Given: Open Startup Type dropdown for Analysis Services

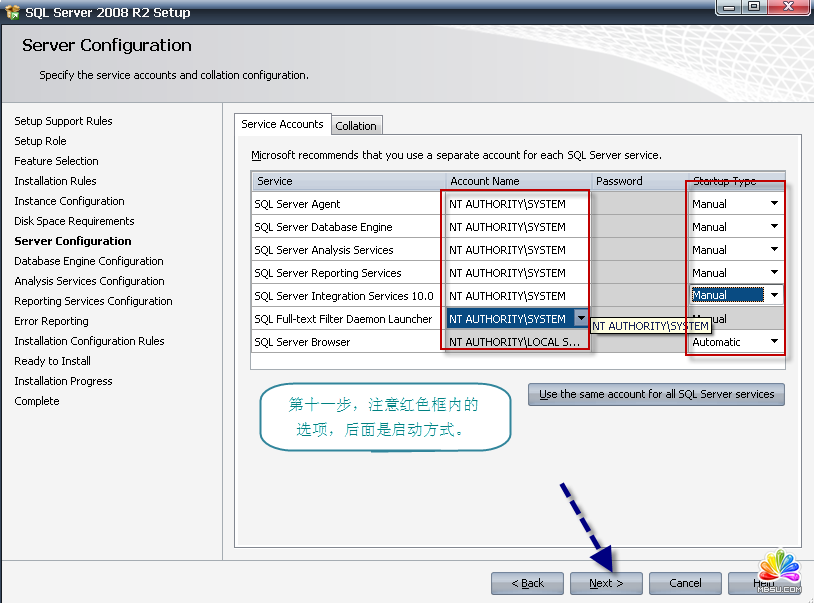Looking at the screenshot, I should click(x=774, y=249).
